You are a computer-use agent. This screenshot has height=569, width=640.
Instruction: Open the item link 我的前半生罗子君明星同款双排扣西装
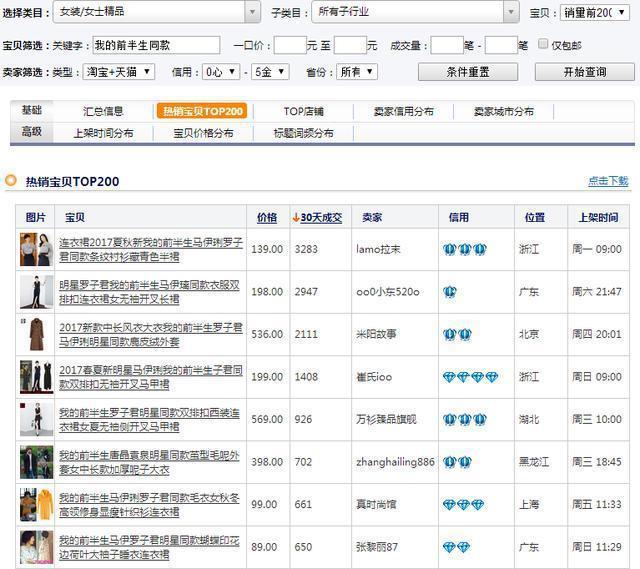(149, 419)
